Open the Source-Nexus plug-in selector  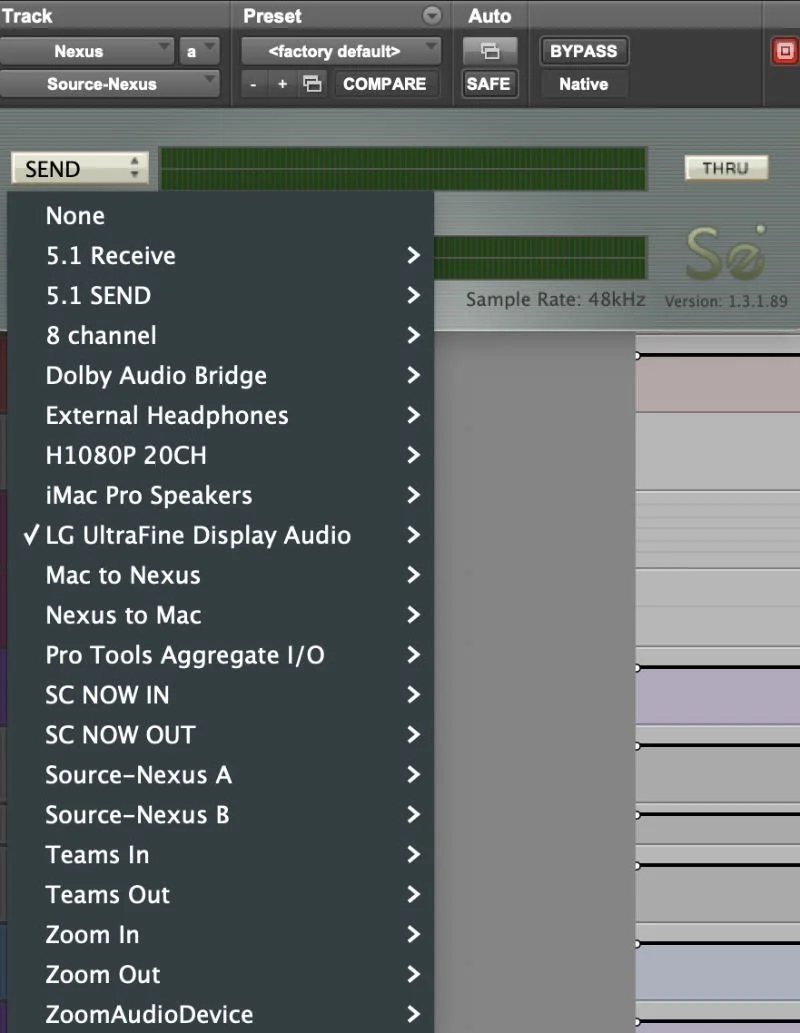109,84
